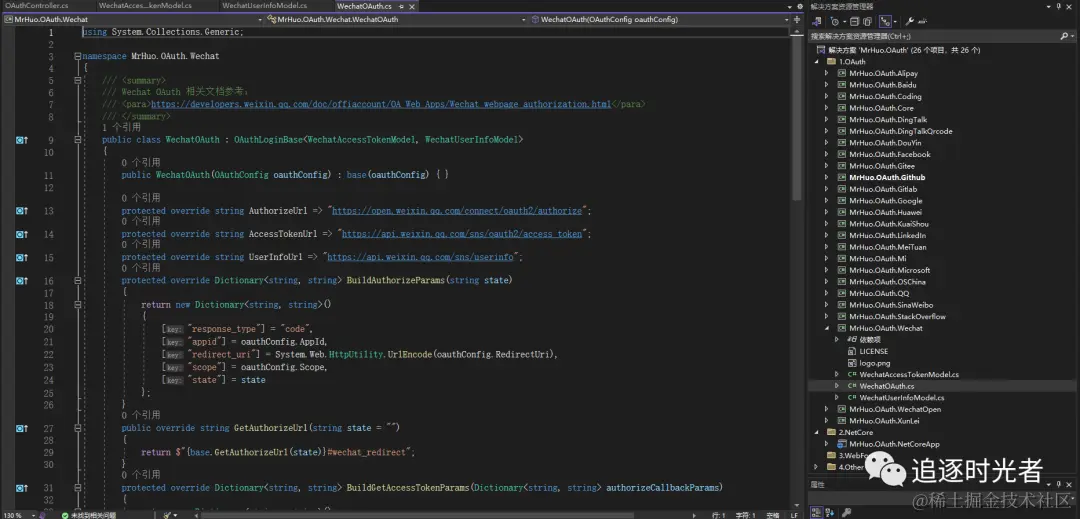Click the override margin icon on line 13
Screen dimensions: 1080x519
(x=22, y=211)
